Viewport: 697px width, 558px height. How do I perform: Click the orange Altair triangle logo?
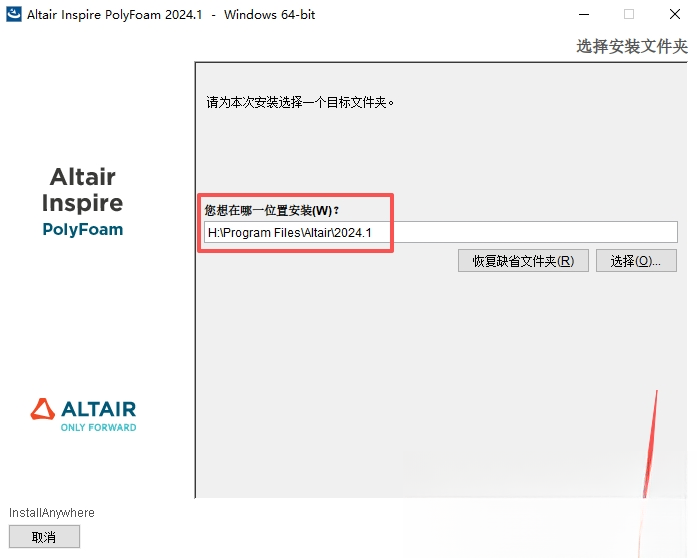pyautogui.click(x=43, y=409)
